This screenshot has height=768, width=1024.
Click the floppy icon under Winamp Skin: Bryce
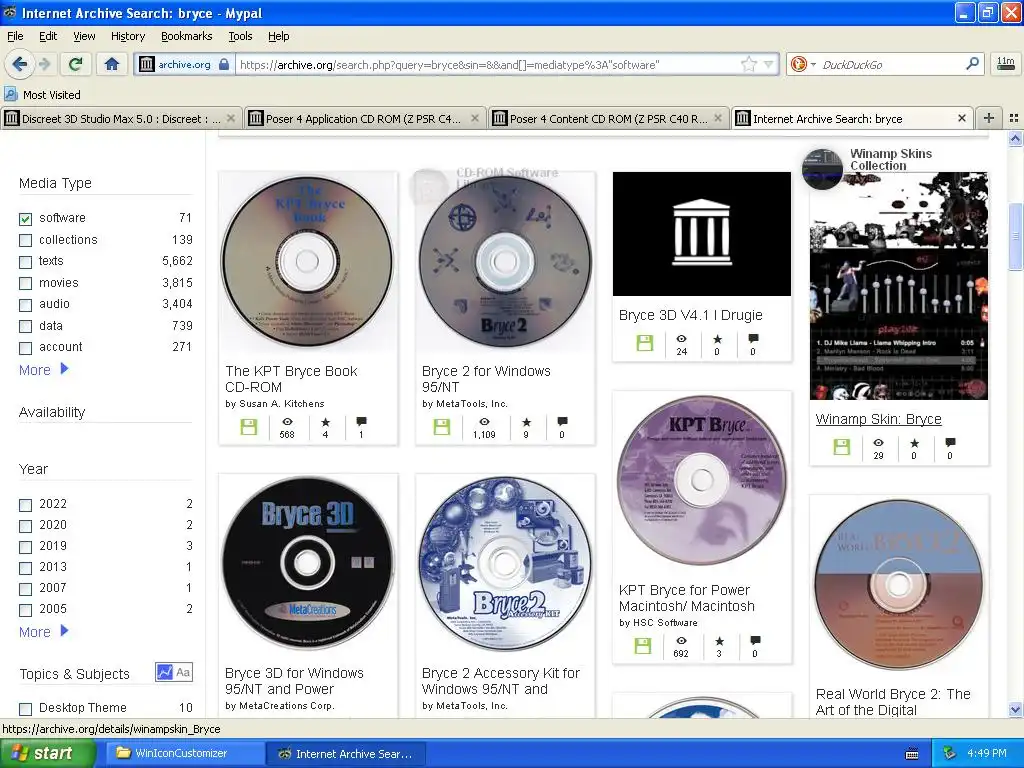coord(842,447)
